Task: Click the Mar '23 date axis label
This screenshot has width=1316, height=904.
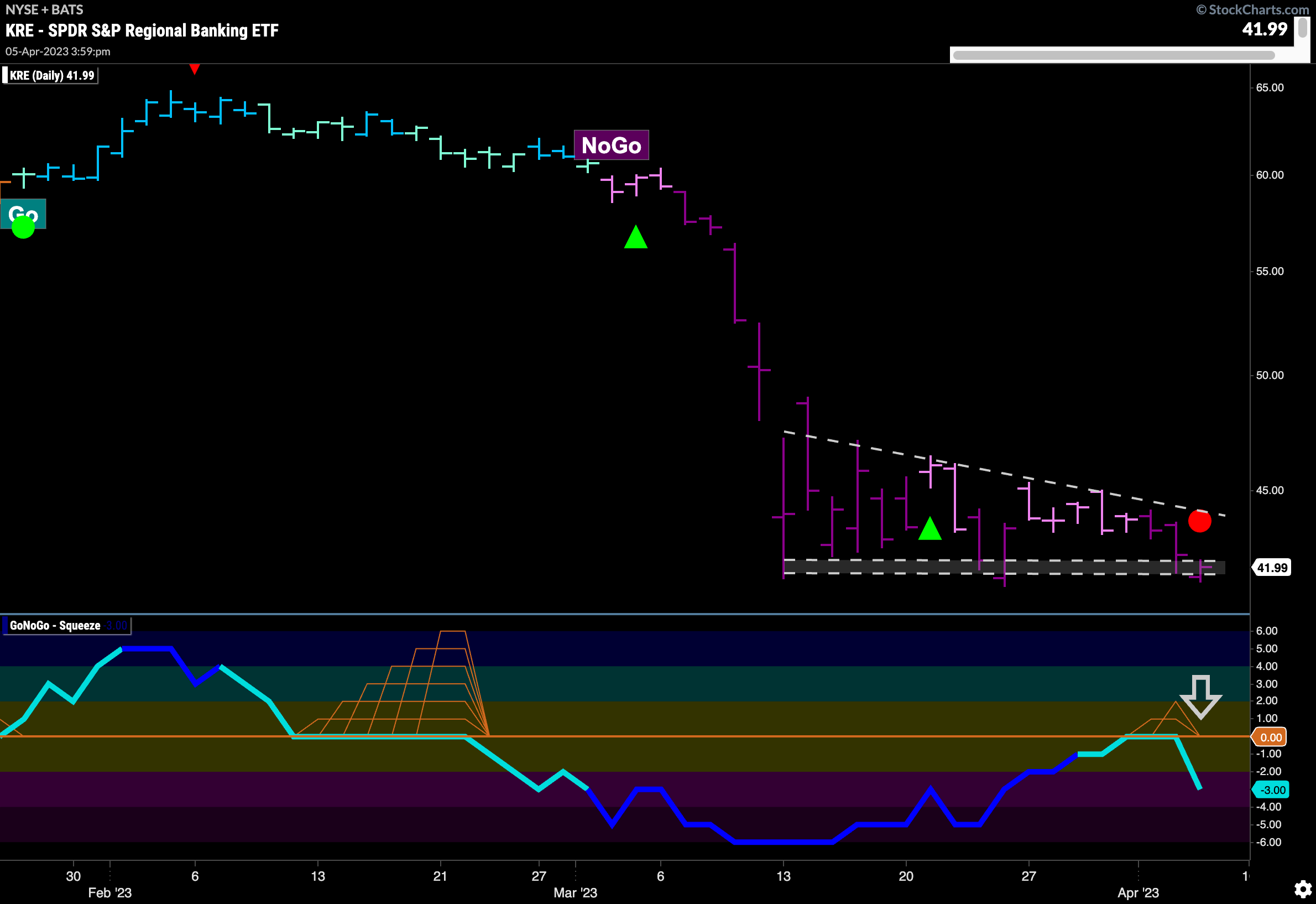Action: point(575,892)
